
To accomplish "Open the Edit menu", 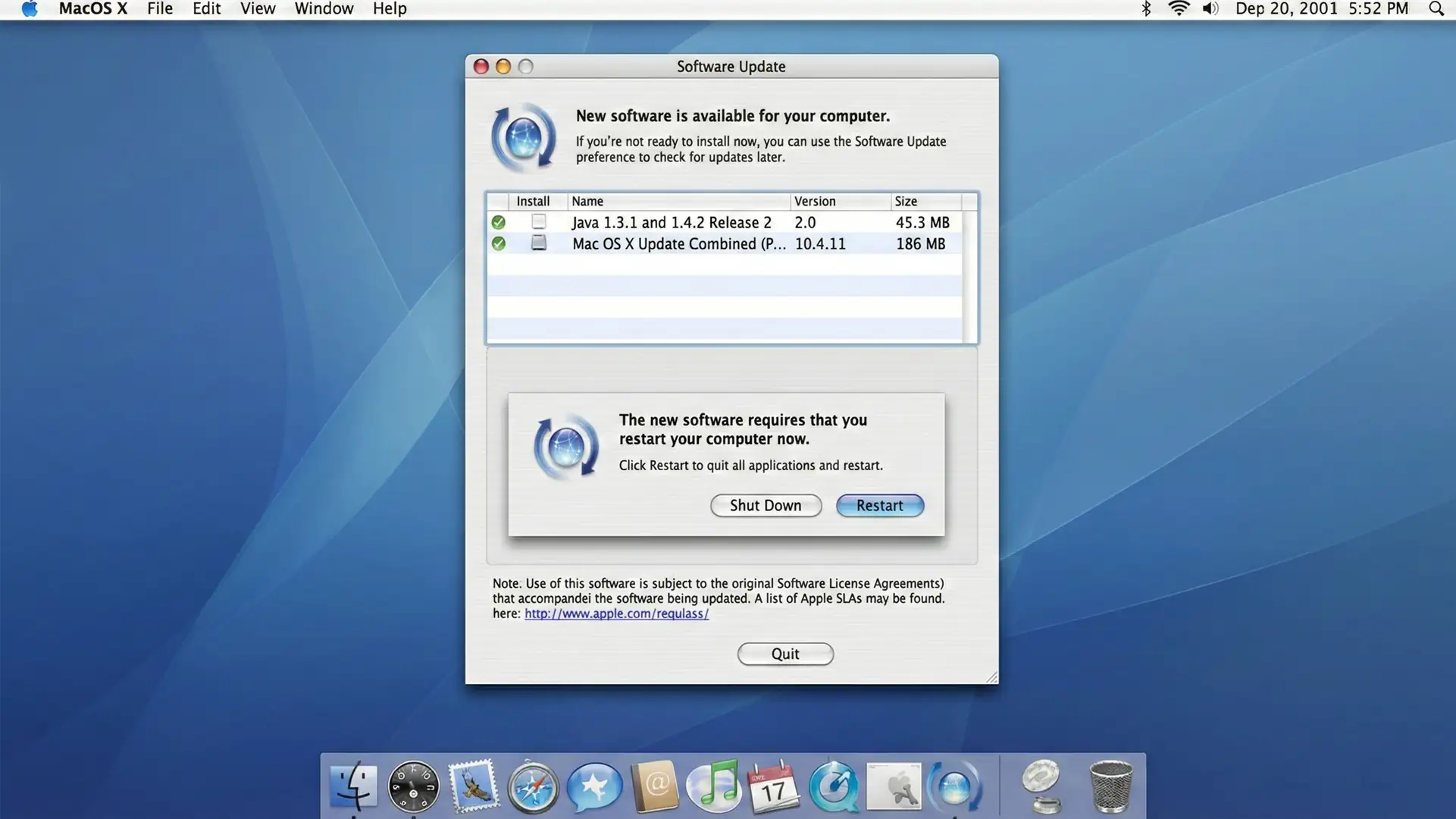I will tap(206, 9).
